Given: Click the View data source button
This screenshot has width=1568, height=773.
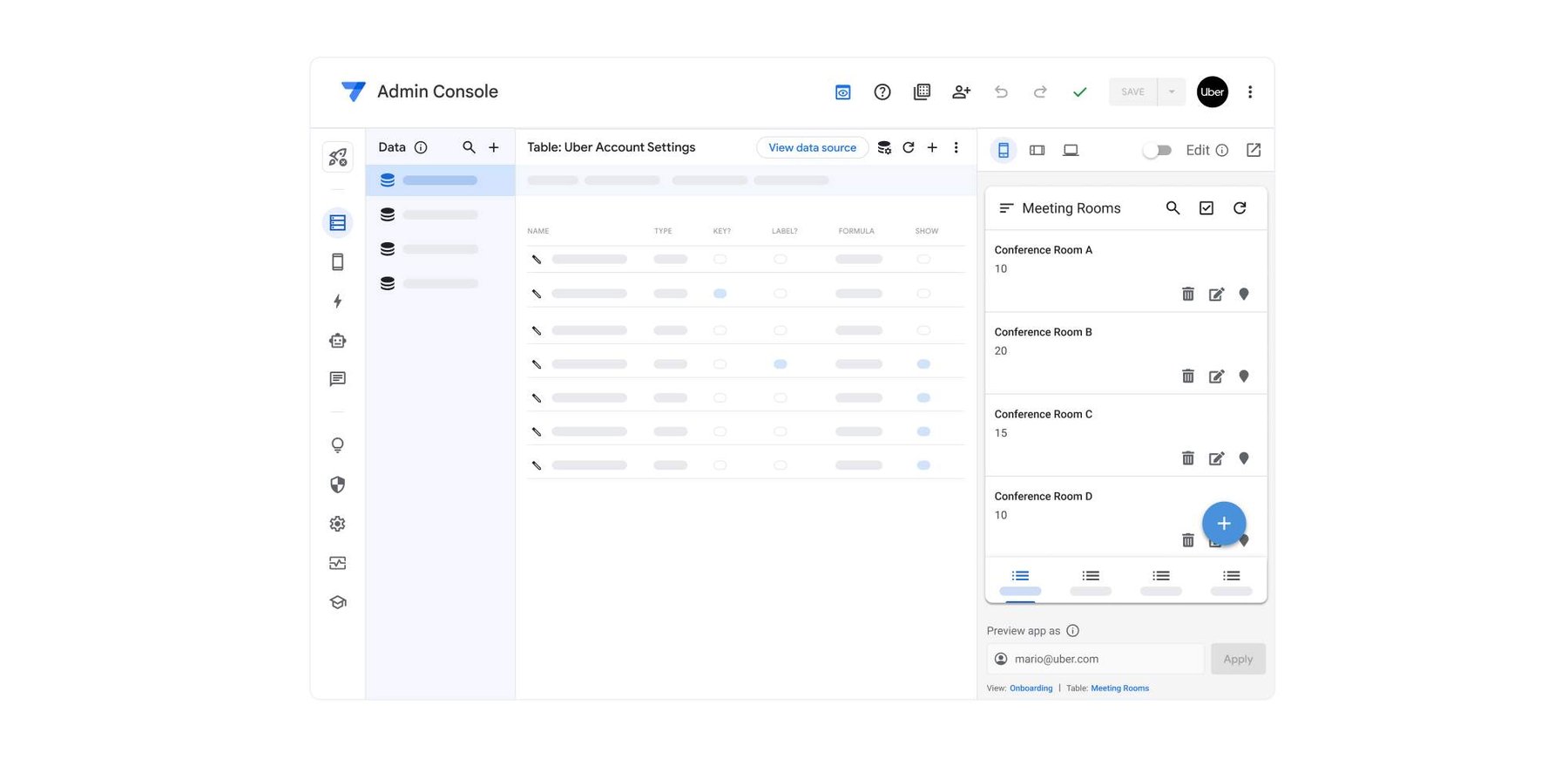Looking at the screenshot, I should pos(813,147).
